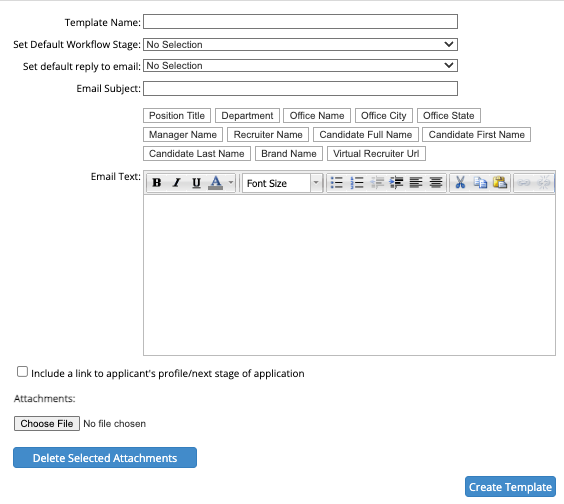Click the Create Template button
564x504 pixels.
tap(510, 487)
